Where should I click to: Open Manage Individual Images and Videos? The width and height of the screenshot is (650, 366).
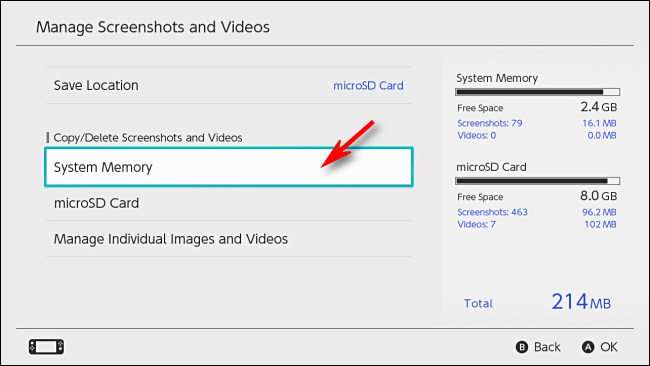[229, 239]
